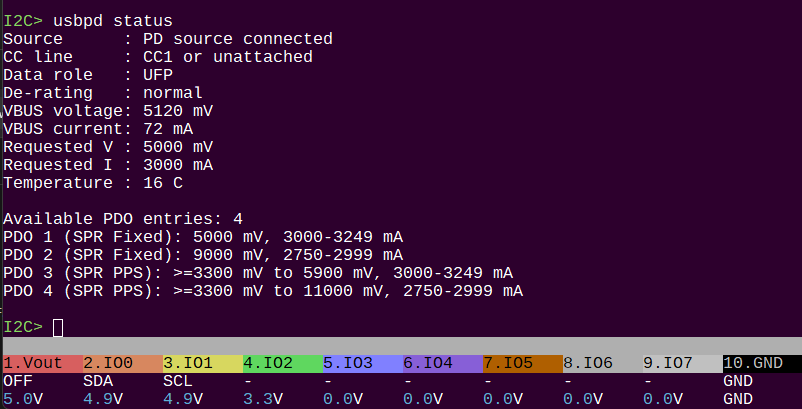Click the 3.3V reading under IO2
Viewport: 802px width, 409px height.
[x=263, y=398]
